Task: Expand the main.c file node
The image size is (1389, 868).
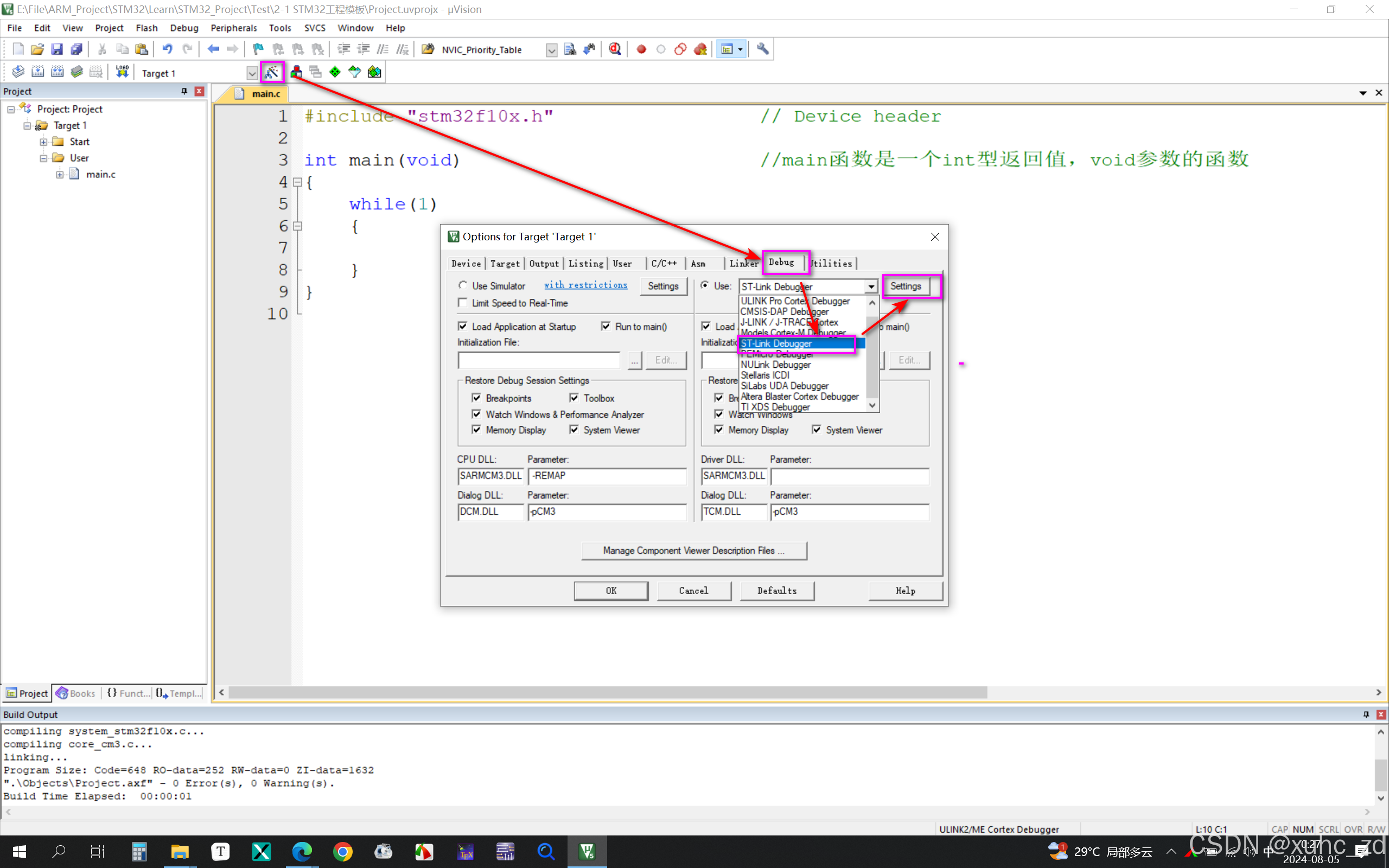Action: pos(60,175)
